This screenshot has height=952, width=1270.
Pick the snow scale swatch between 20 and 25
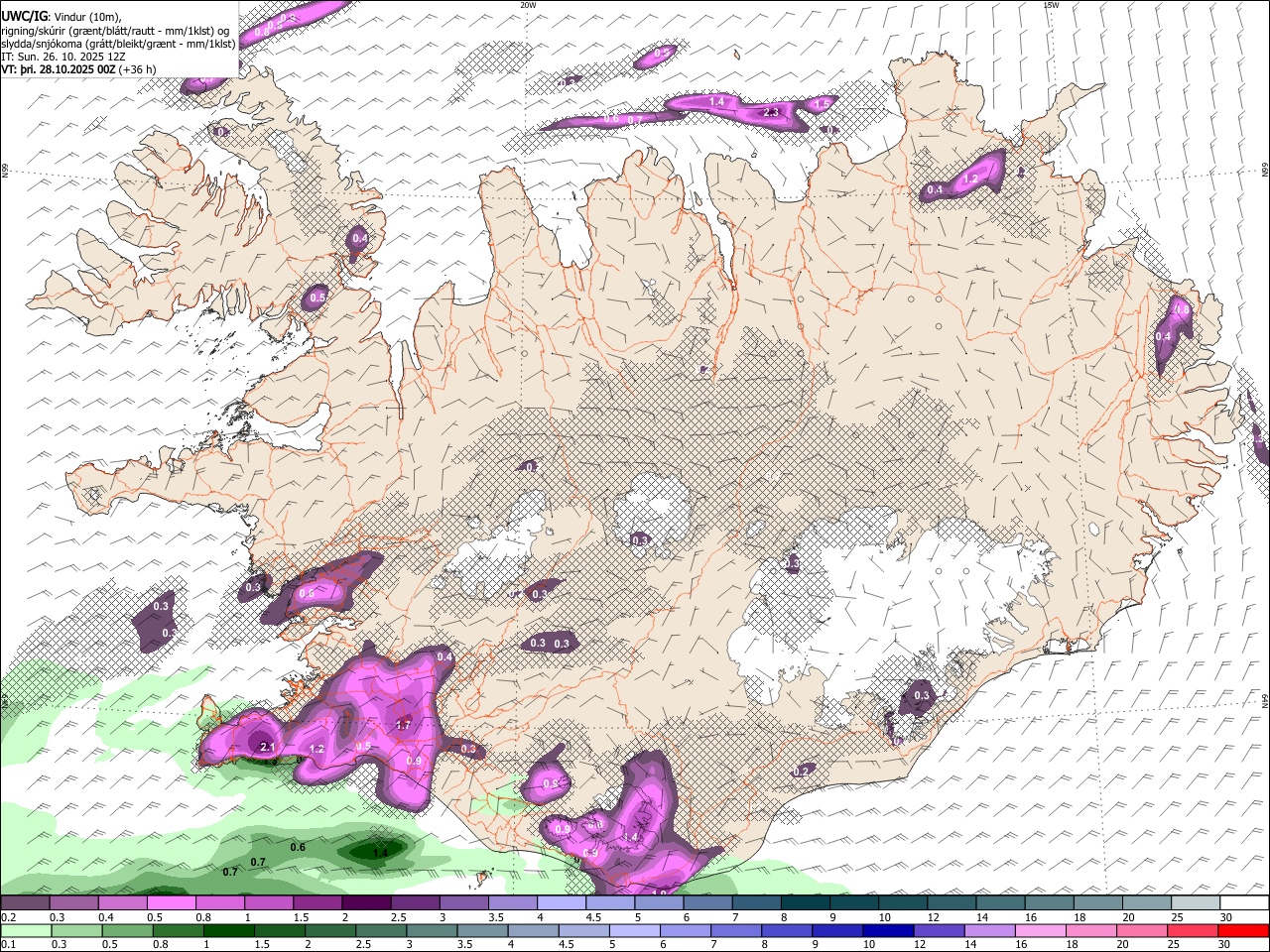pyautogui.click(x=1146, y=903)
